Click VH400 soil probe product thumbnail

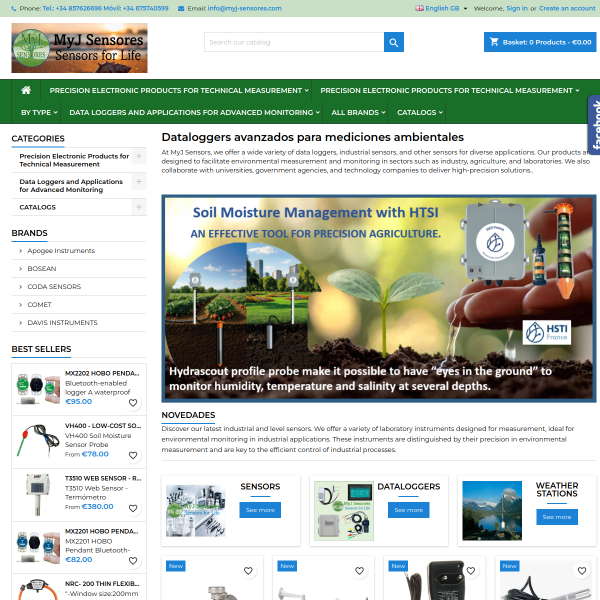tap(38, 441)
